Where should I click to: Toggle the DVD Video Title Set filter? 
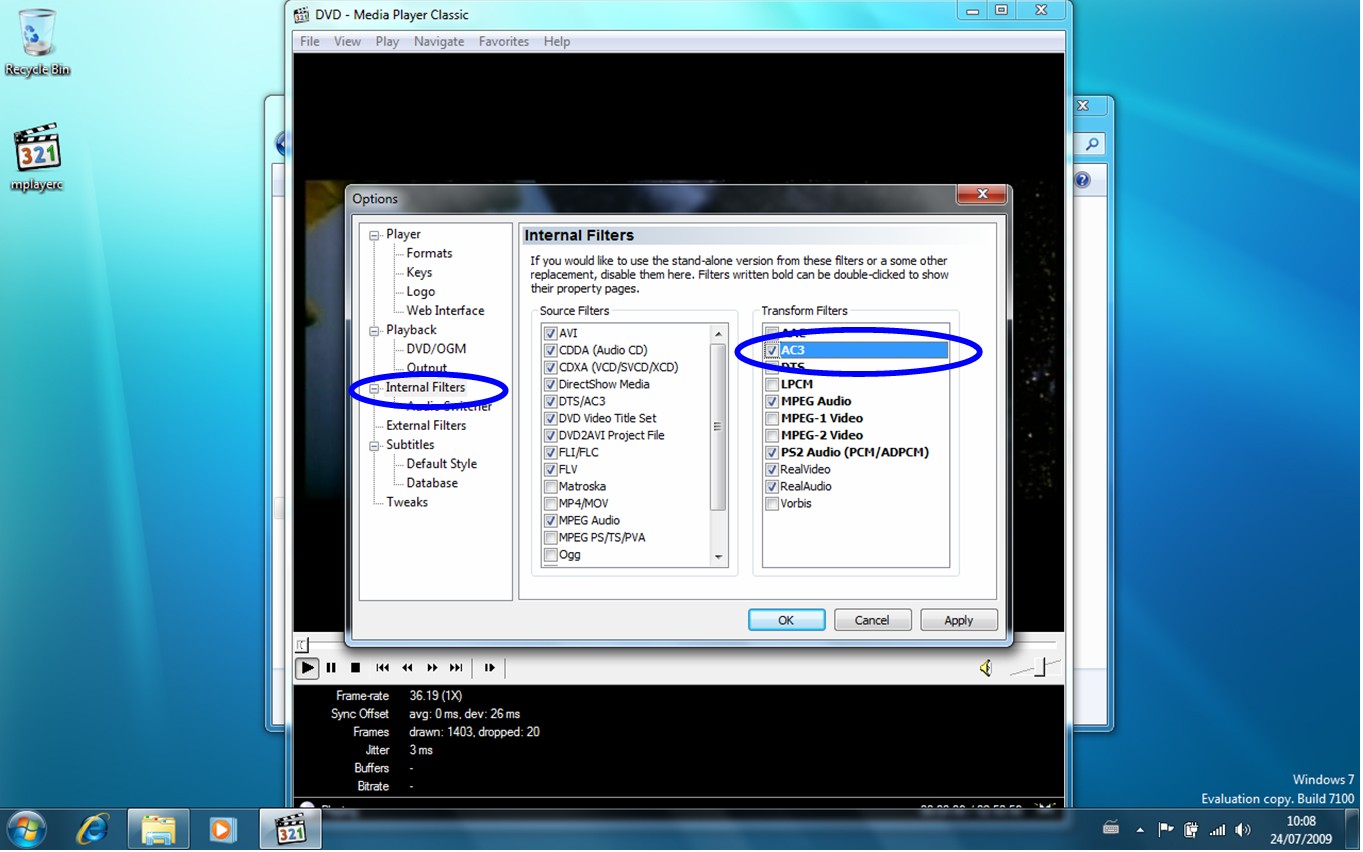tap(550, 418)
